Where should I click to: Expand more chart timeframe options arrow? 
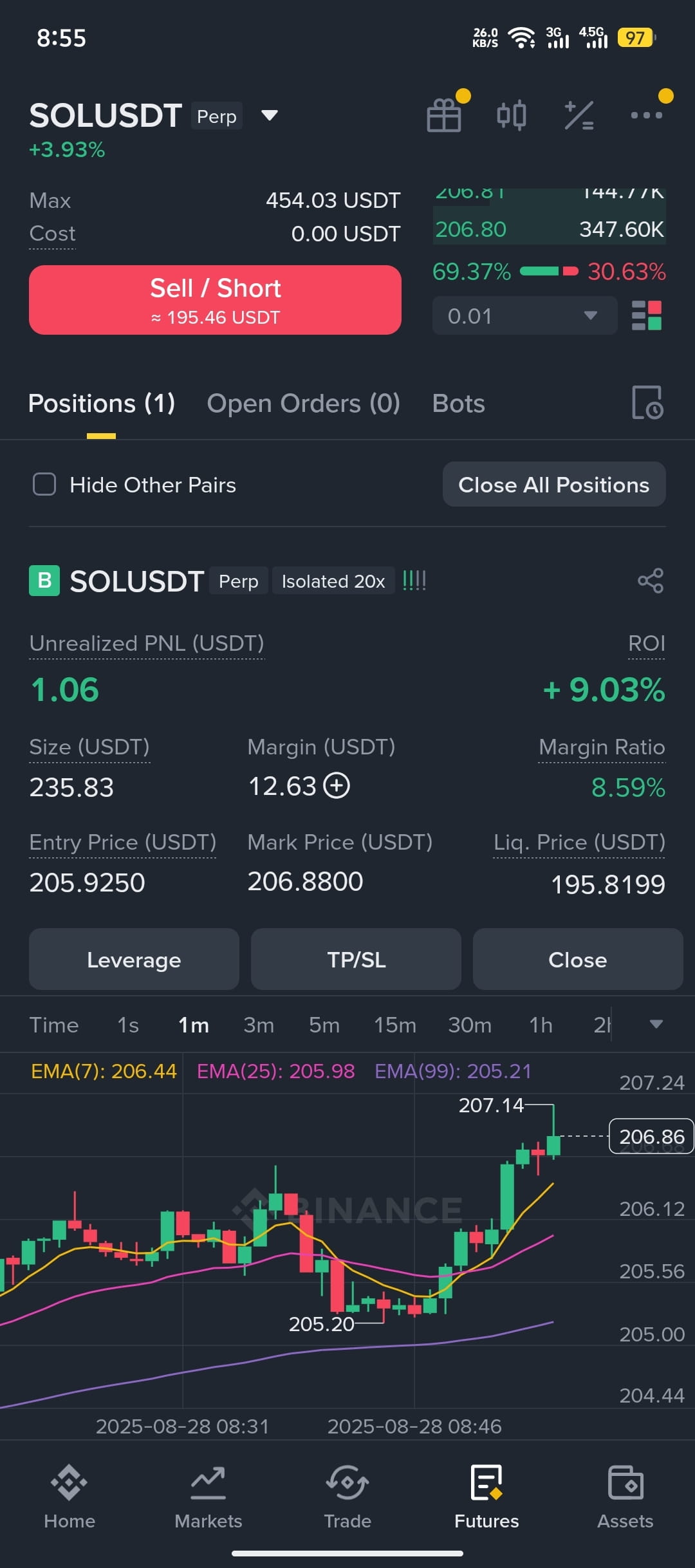(656, 1024)
